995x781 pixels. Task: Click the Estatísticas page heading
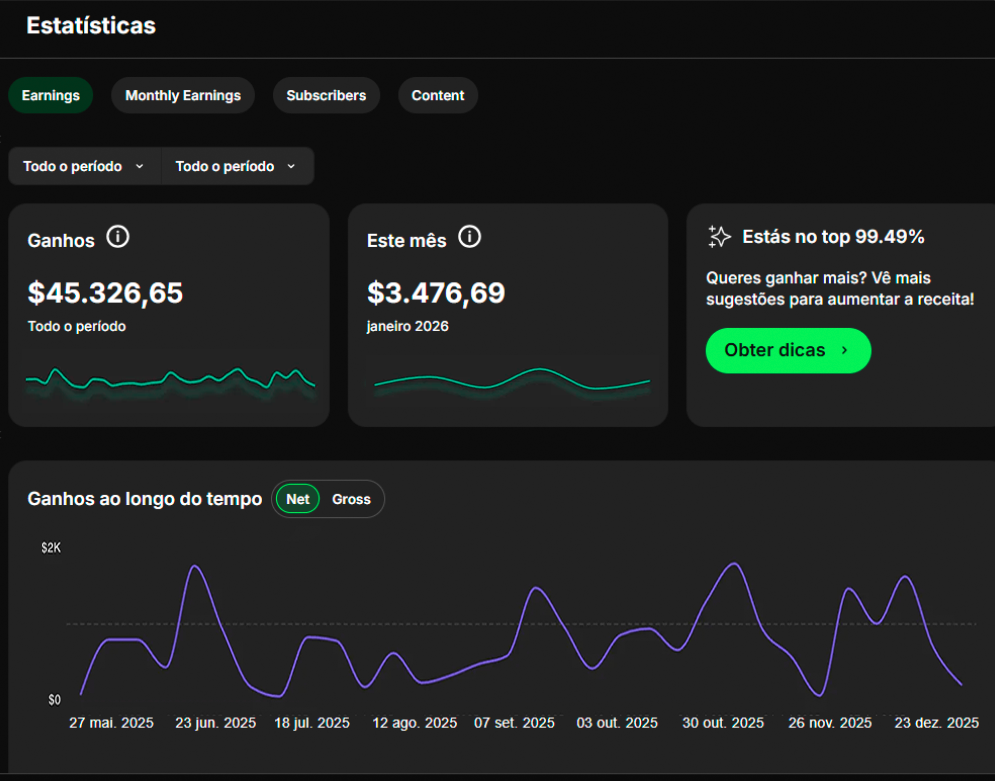(x=91, y=26)
